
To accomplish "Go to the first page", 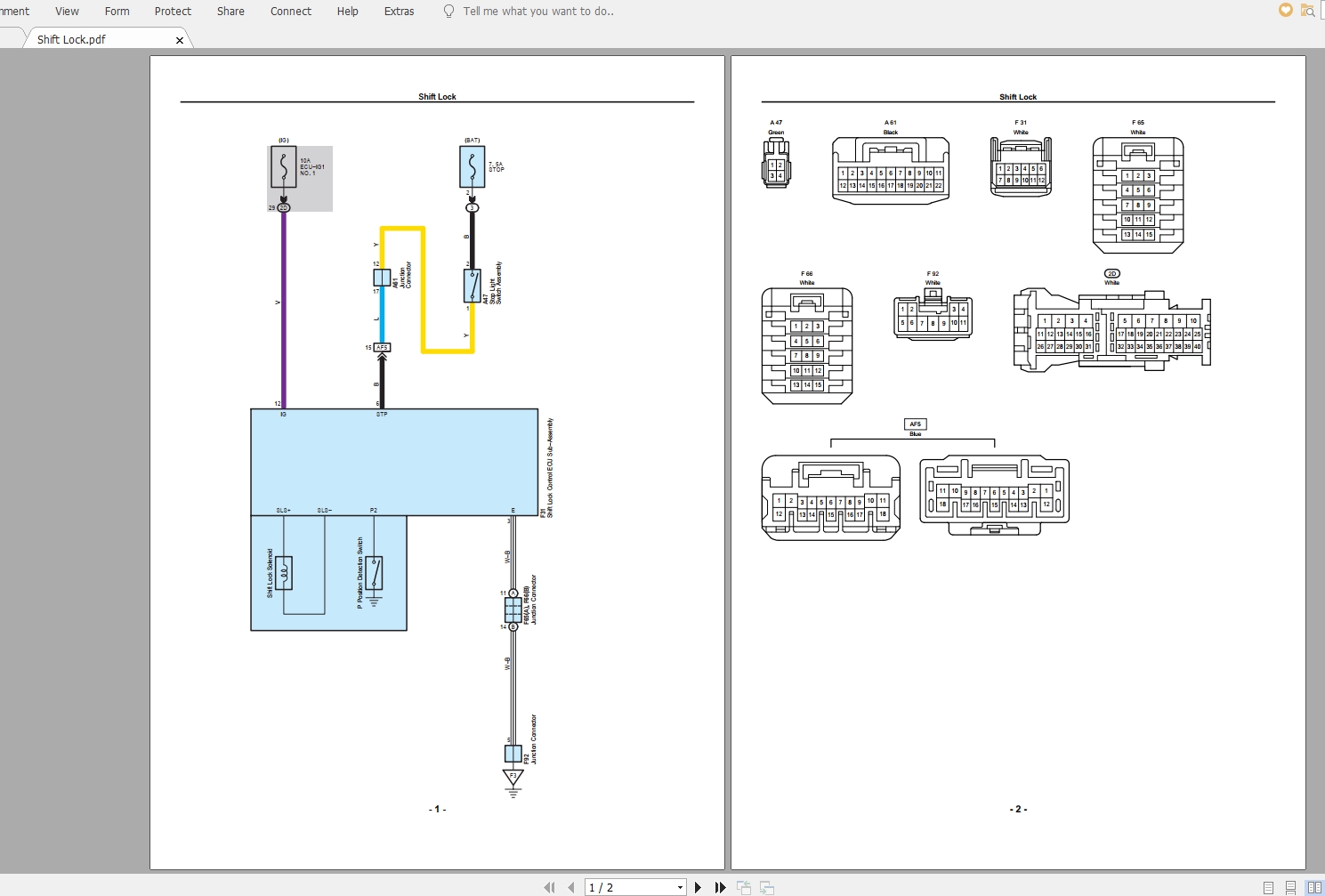I will click(549, 887).
